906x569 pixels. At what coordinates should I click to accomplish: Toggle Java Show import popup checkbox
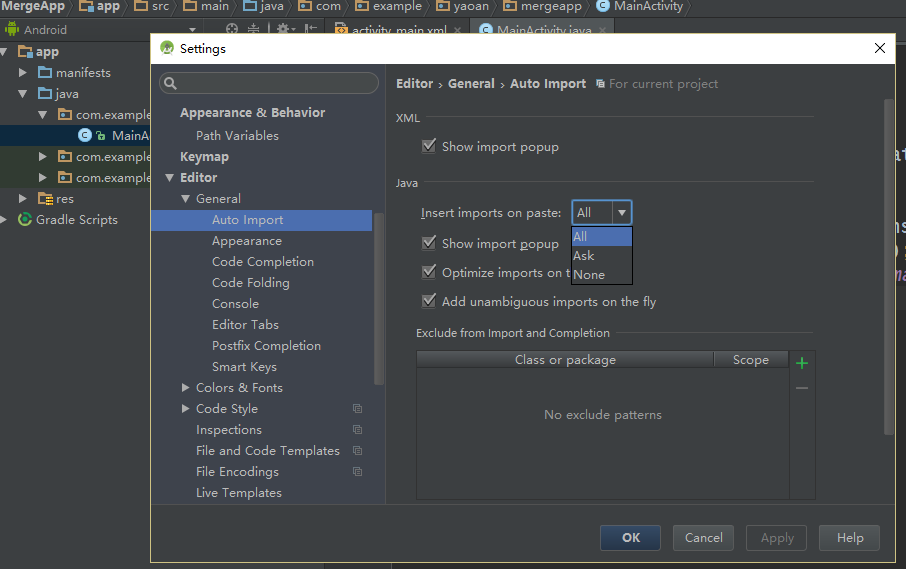pos(429,243)
